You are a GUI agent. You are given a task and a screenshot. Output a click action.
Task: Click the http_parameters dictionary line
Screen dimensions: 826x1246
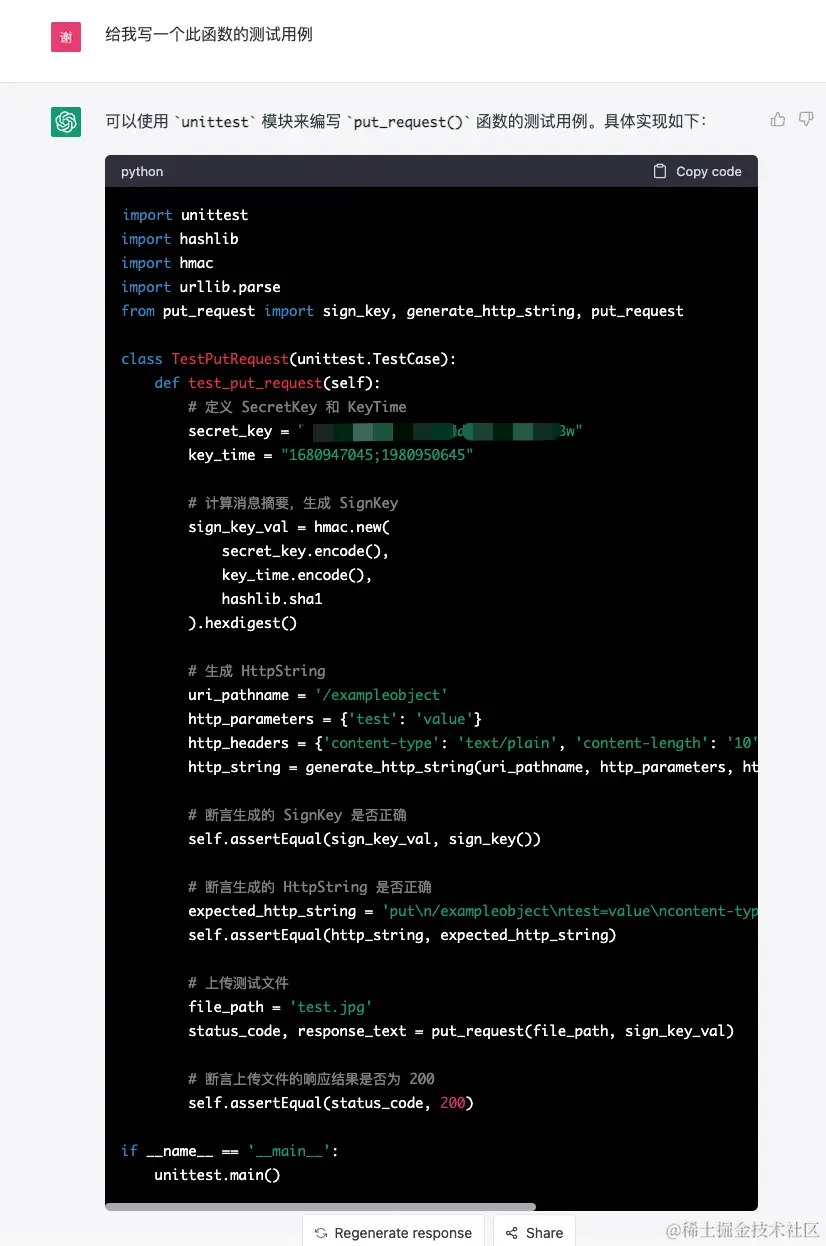[x=335, y=719]
